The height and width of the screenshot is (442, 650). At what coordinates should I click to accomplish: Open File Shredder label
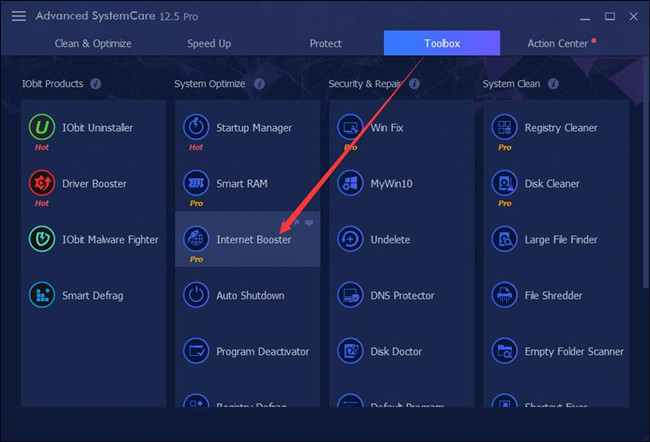click(553, 296)
